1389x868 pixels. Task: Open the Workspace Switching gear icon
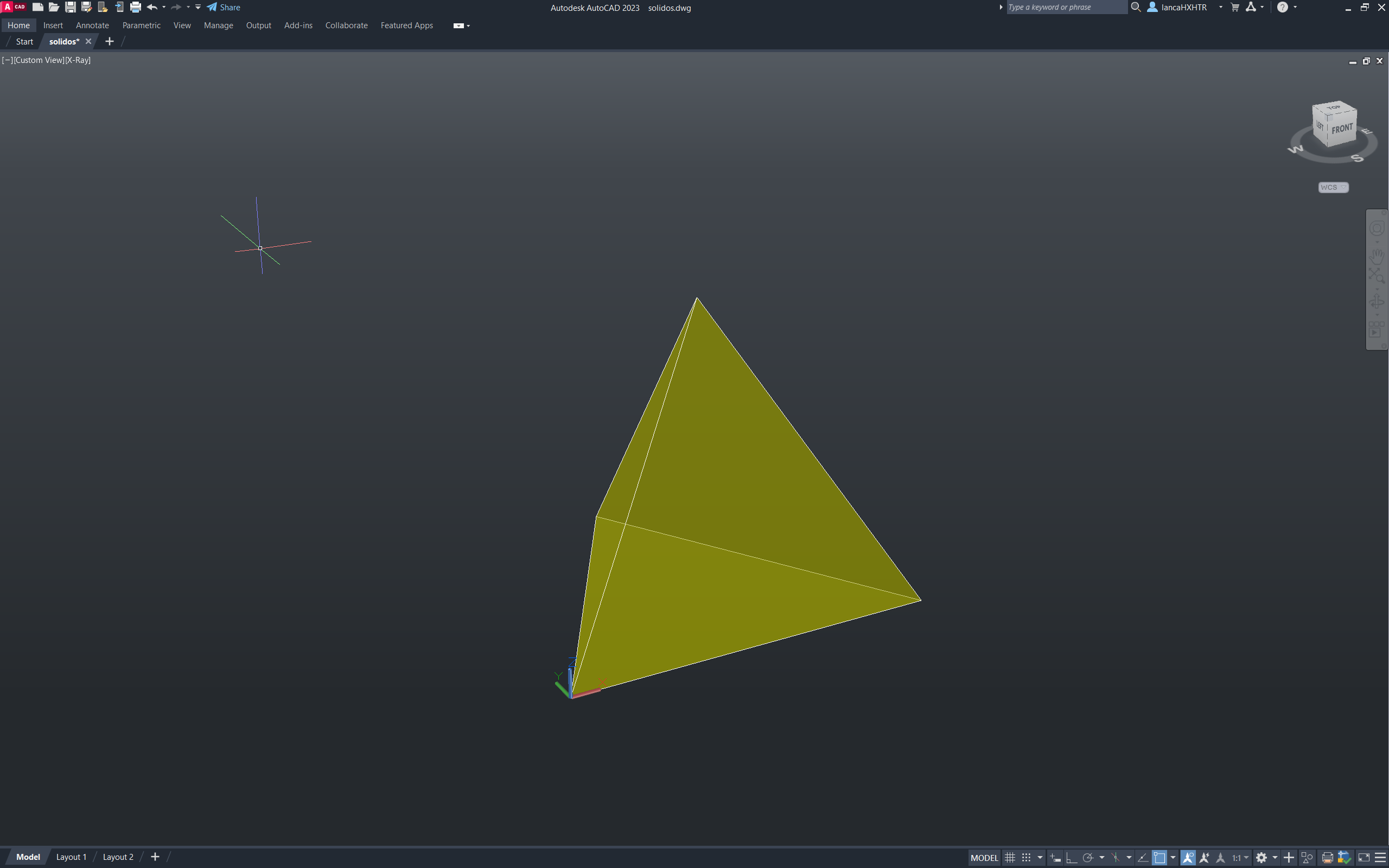tap(1261, 857)
